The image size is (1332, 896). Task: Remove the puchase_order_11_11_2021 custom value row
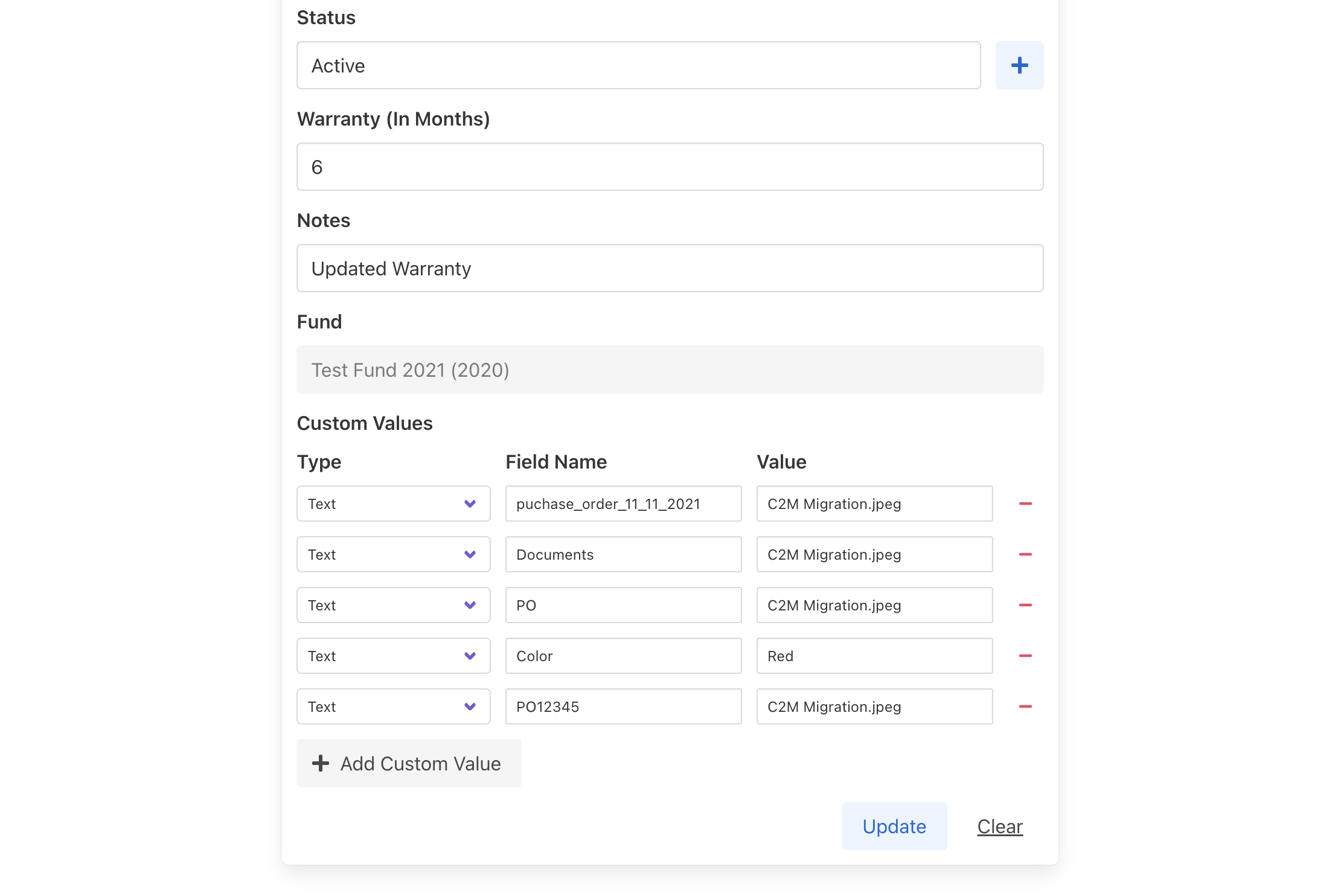click(x=1025, y=504)
